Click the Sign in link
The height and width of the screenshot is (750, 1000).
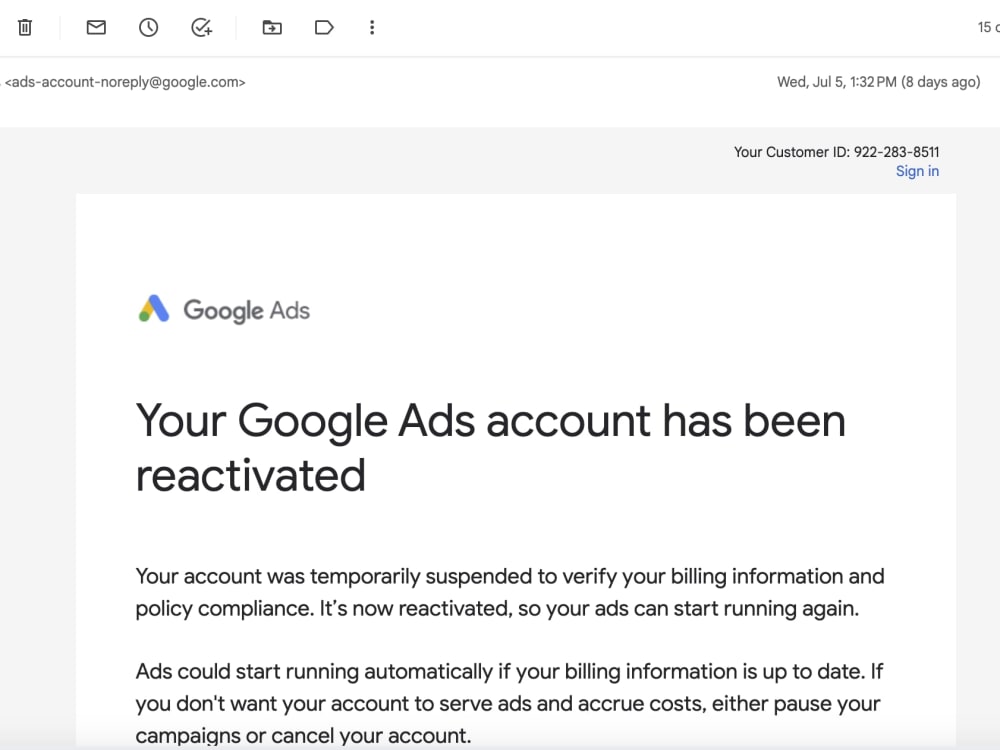tap(917, 171)
